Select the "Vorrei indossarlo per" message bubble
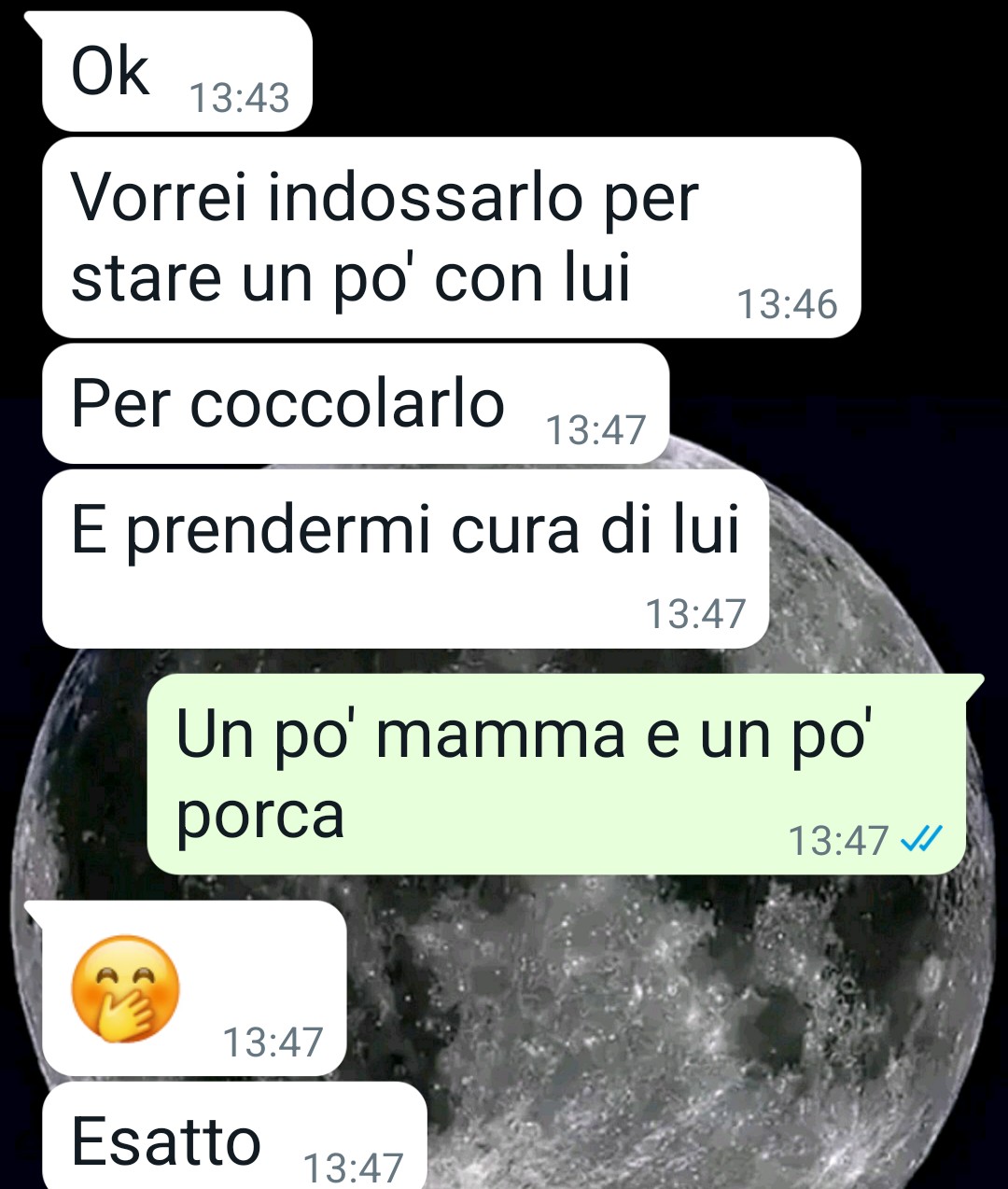Screen dimensions: 1008x1189 point(451,238)
